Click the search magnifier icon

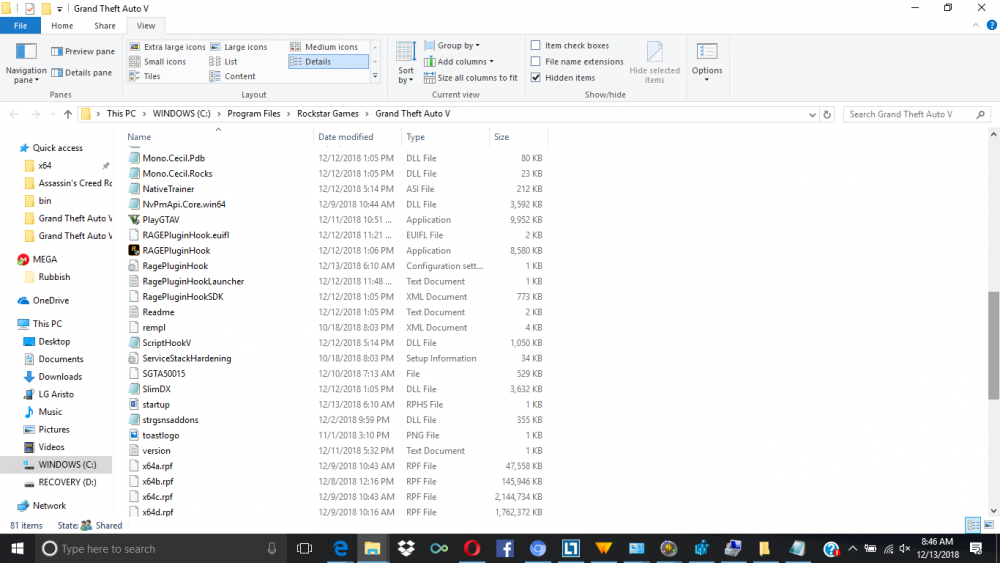pyautogui.click(x=980, y=114)
